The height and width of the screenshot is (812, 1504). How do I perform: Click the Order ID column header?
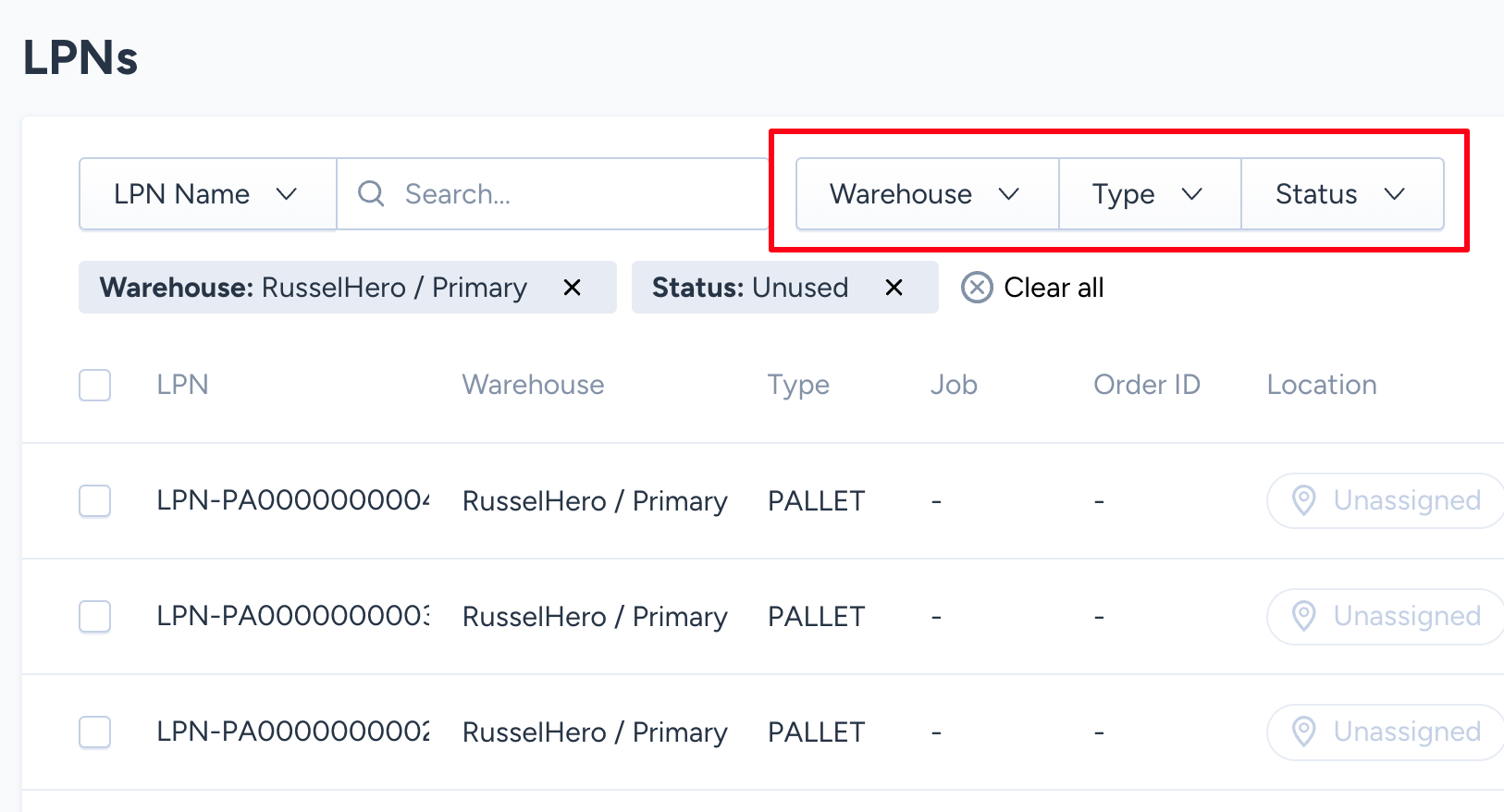(1147, 385)
